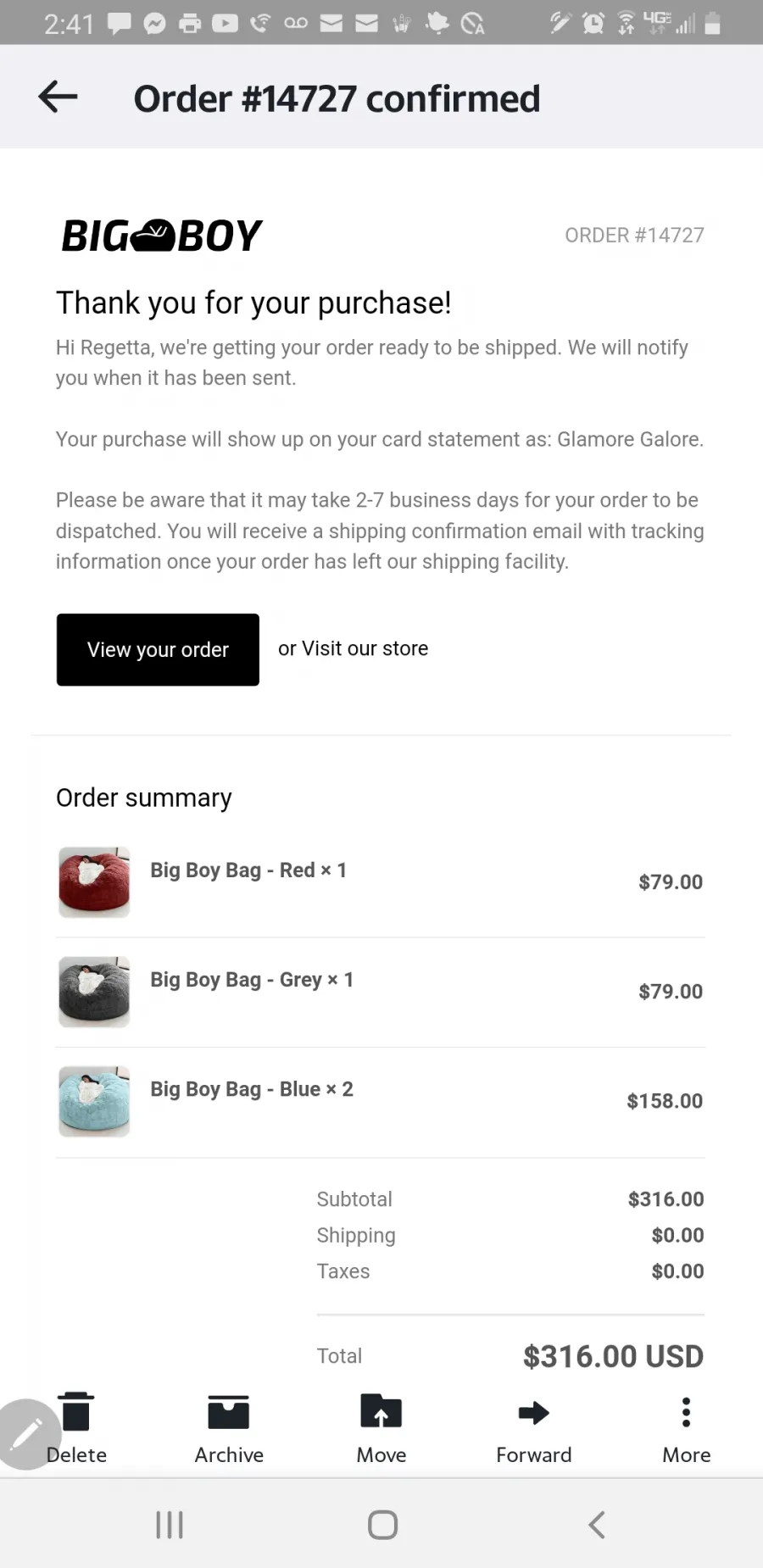
Task: Open the grey Big Boy Bag thumbnail
Action: point(94,992)
